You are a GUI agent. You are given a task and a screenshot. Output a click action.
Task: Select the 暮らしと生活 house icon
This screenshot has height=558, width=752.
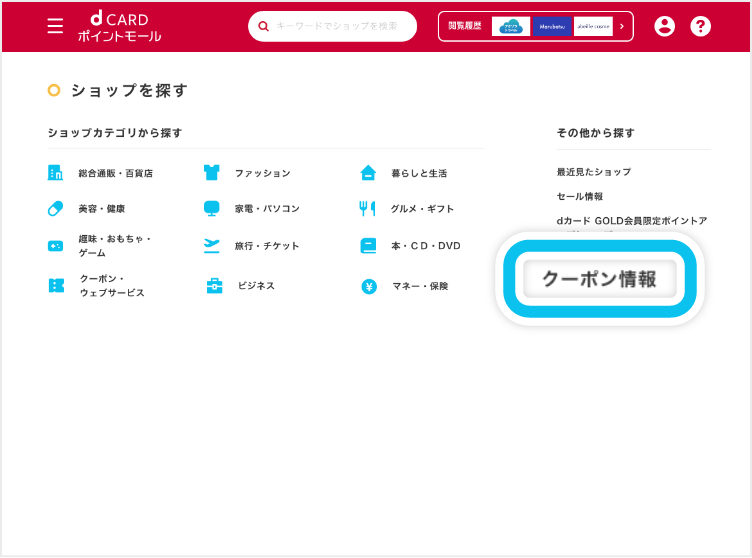[368, 172]
